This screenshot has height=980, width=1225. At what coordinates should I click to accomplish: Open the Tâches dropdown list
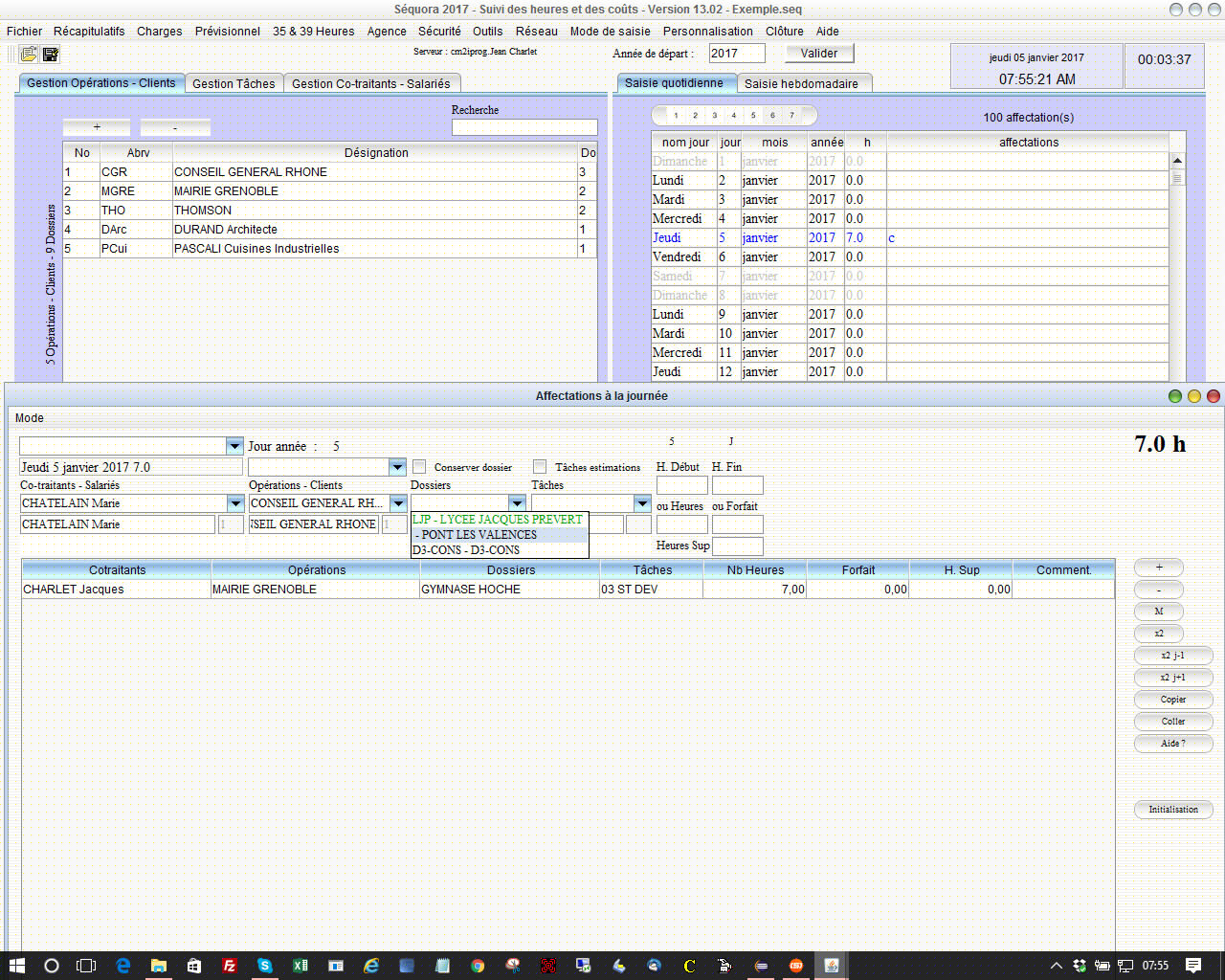642,503
